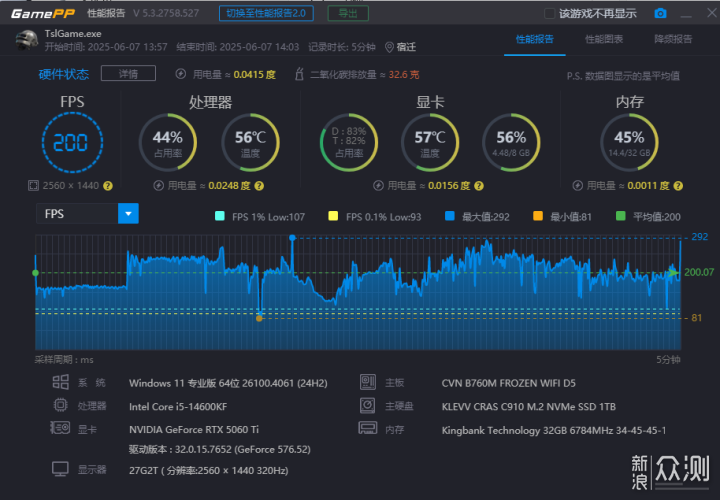
Task: Enable 该游戏不再显示 checkbox
Action: [x=549, y=13]
